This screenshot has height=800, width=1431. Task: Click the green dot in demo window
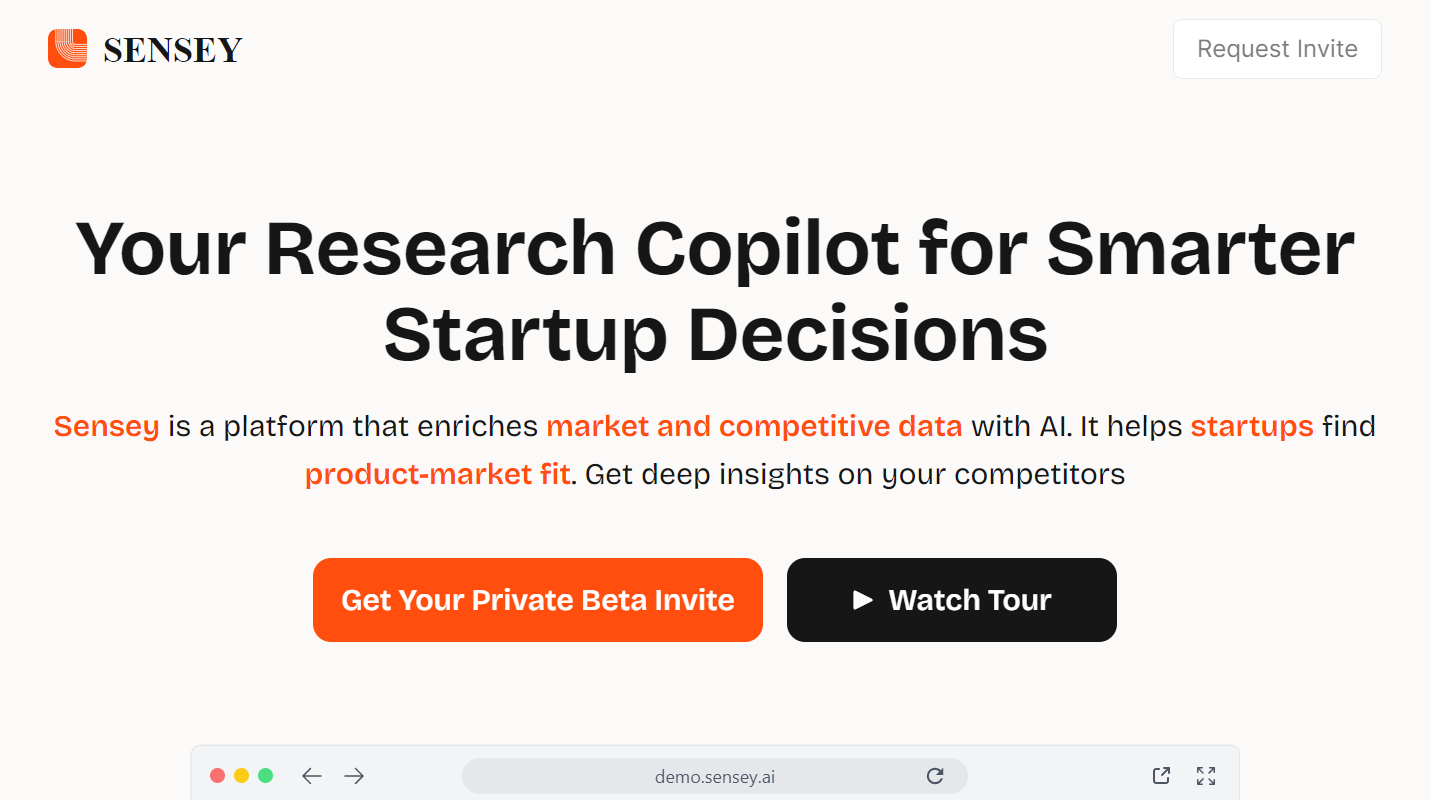[265, 776]
